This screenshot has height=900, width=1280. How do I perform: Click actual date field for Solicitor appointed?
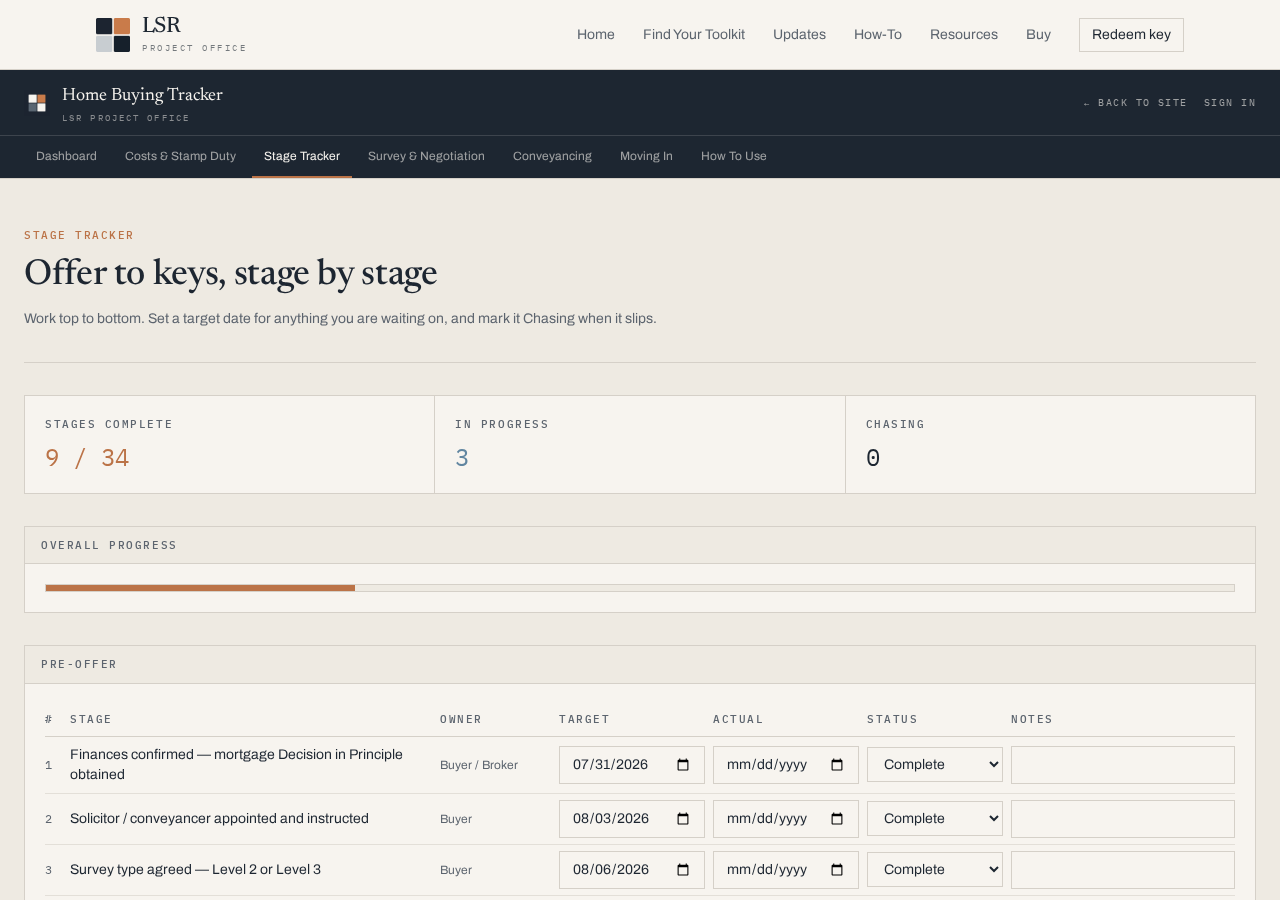coord(786,819)
